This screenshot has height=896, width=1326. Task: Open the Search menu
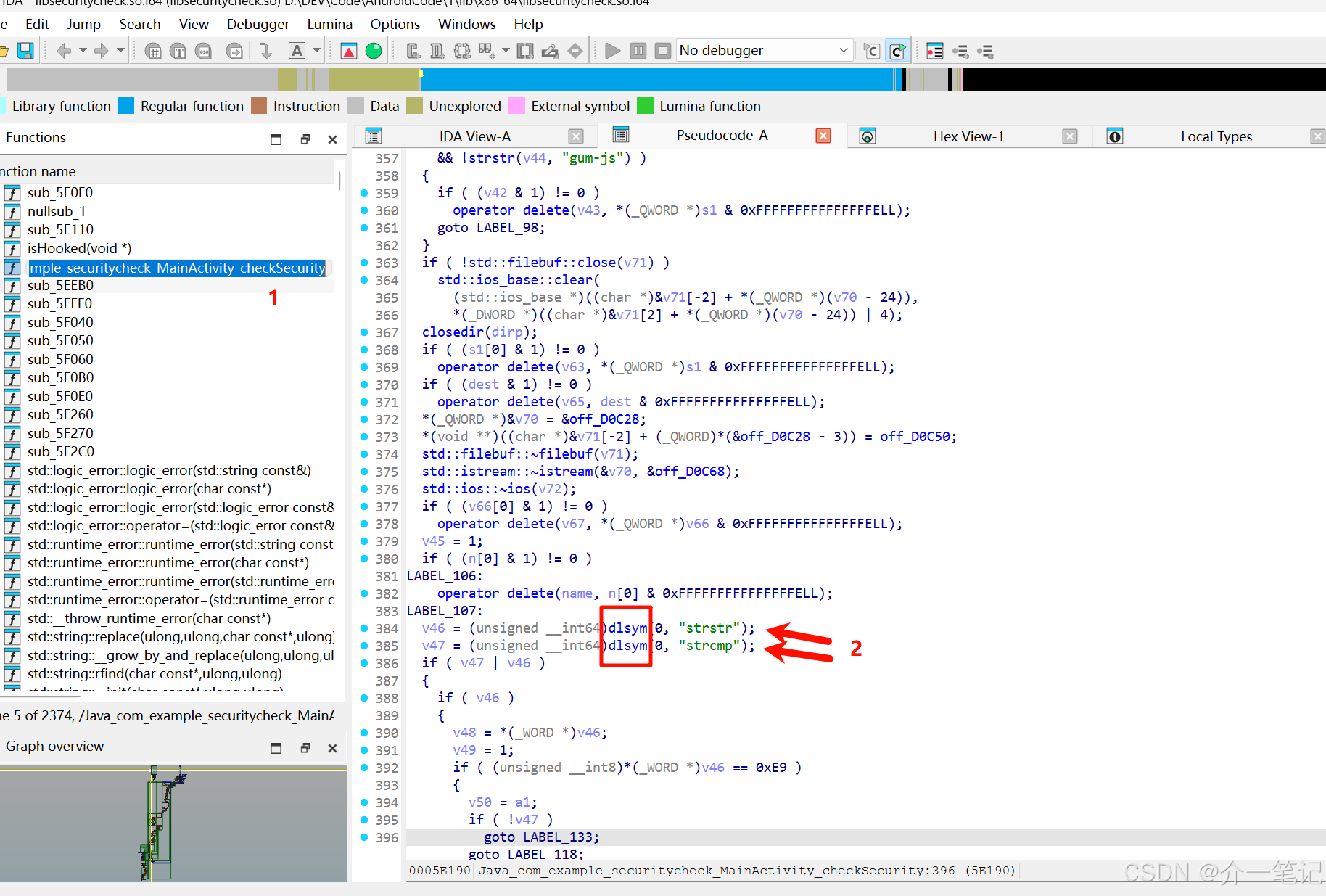pos(140,24)
